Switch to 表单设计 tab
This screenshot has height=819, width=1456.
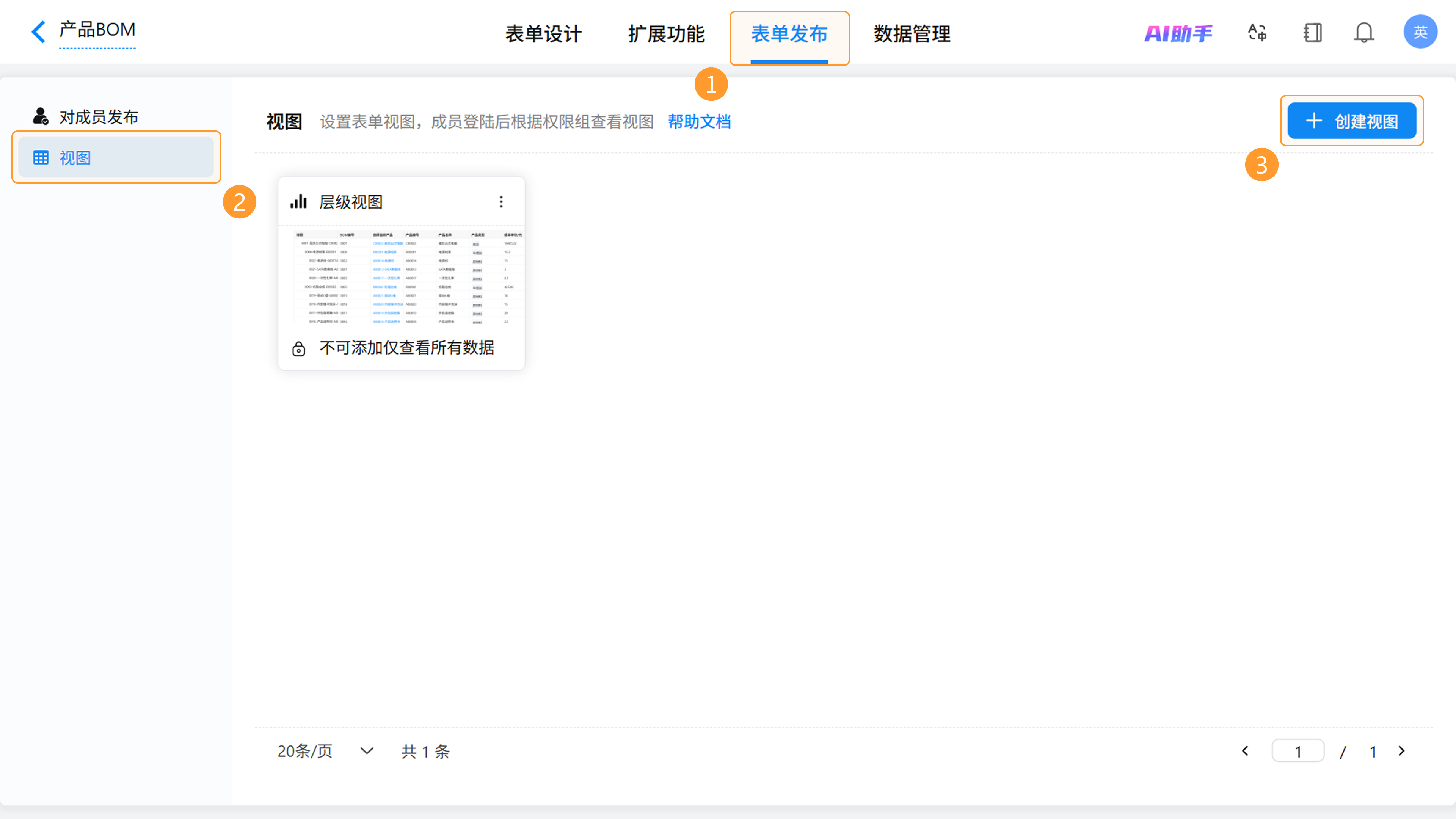tap(543, 34)
